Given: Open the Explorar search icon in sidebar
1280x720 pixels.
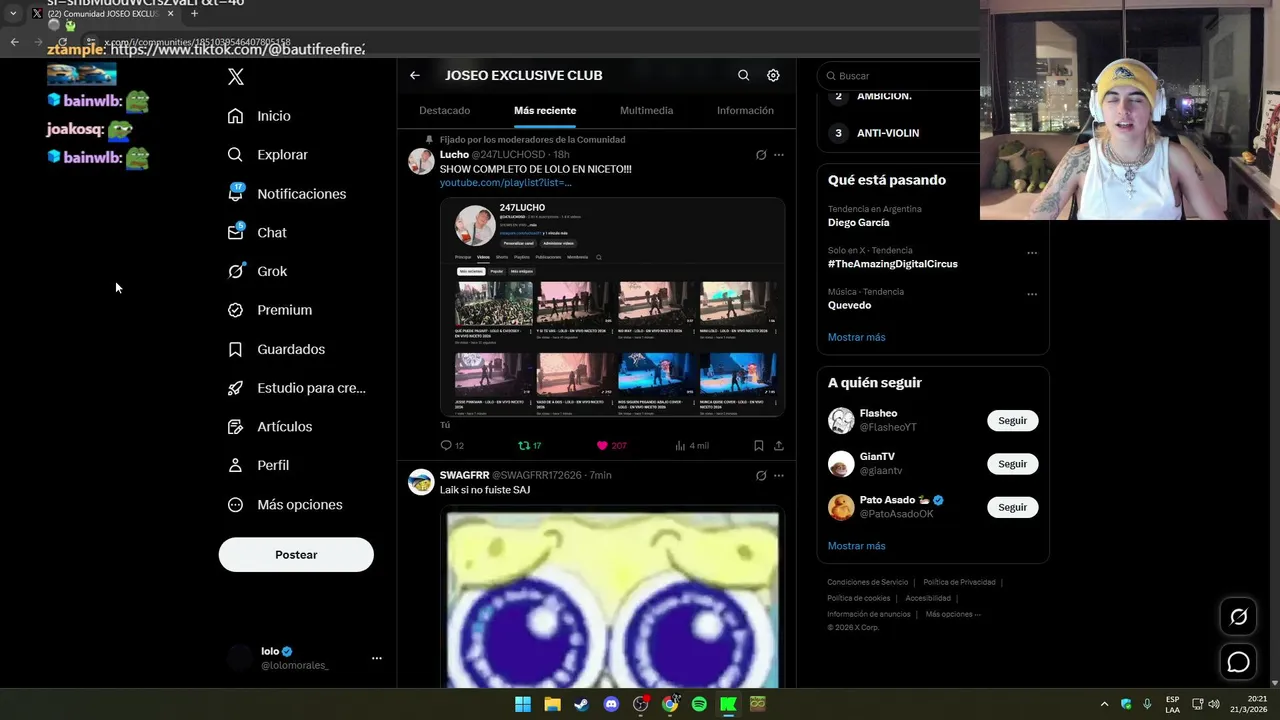Looking at the screenshot, I should (235, 155).
